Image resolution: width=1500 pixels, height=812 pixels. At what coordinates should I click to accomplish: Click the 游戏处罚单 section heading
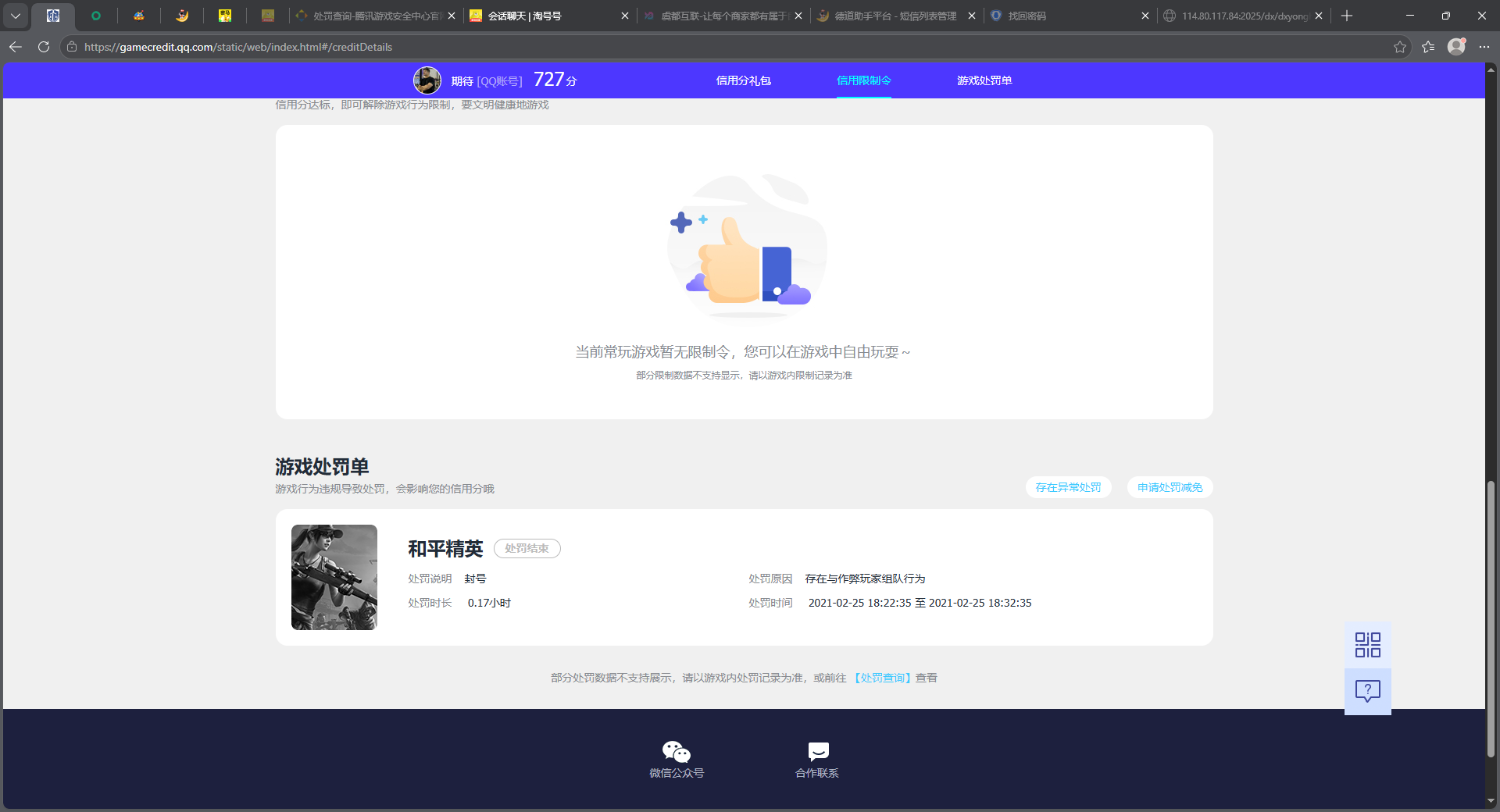pyautogui.click(x=322, y=467)
